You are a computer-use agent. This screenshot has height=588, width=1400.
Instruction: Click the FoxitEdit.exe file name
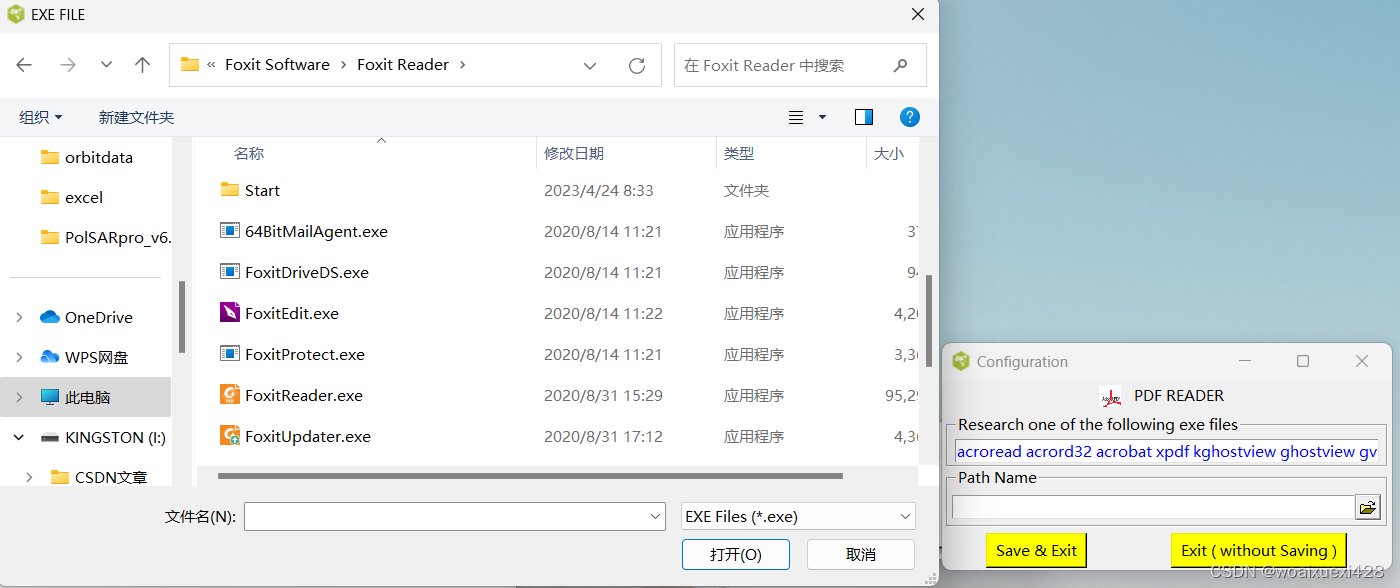point(292,313)
